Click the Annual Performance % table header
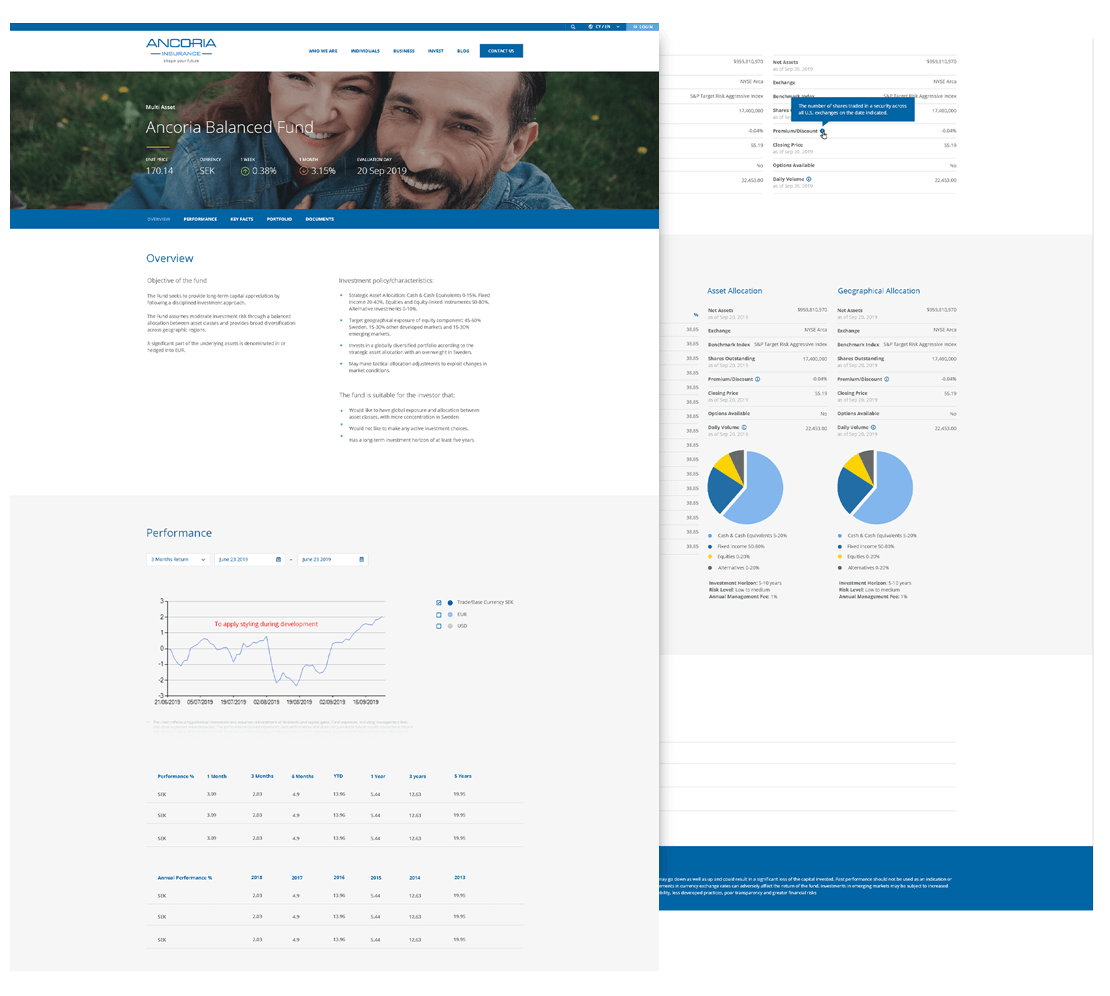The height and width of the screenshot is (996, 1110). [x=185, y=878]
